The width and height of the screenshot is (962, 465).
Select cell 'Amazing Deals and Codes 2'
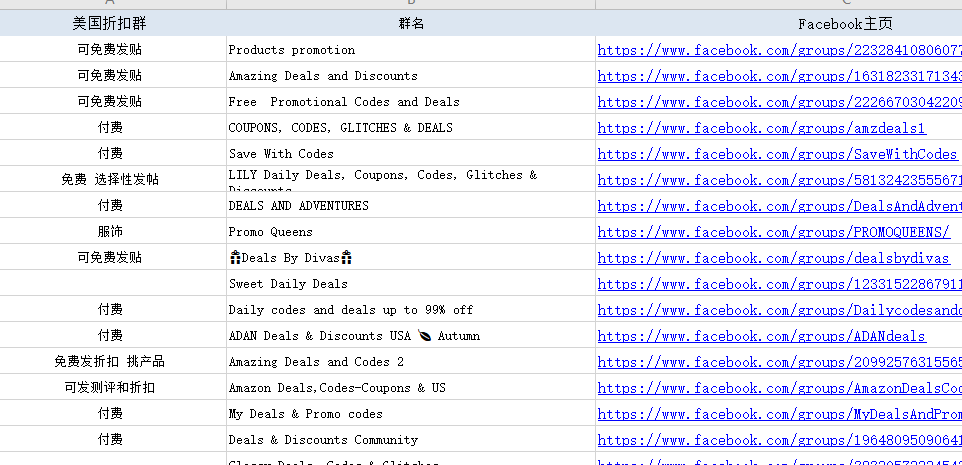click(411, 361)
